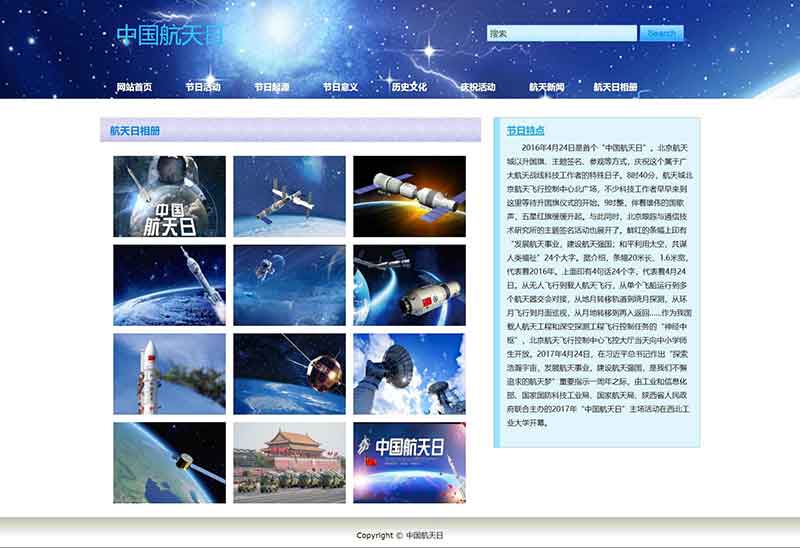Open 航天日相册 in the navigation bar
The width and height of the screenshot is (800, 548).
pos(615,87)
